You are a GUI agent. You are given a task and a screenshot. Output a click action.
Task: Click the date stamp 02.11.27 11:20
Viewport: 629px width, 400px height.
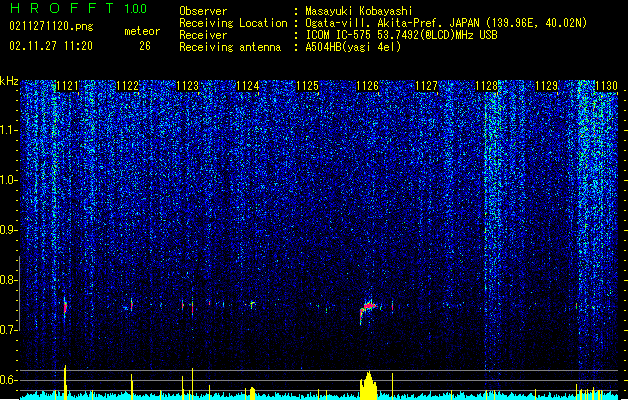click(51, 46)
